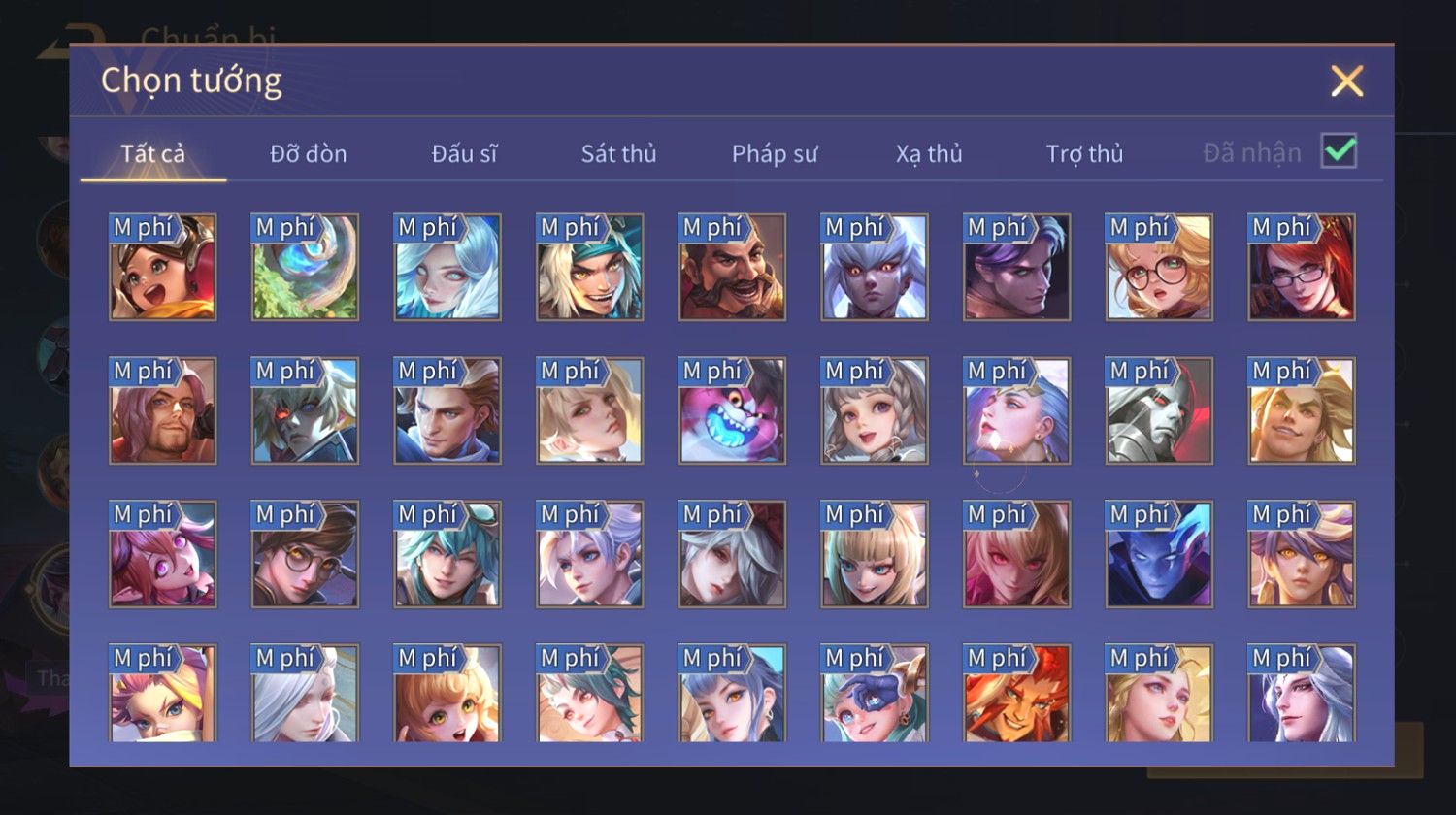This screenshot has height=815, width=1456.
Task: Select the Tất cả tab
Action: coord(153,153)
